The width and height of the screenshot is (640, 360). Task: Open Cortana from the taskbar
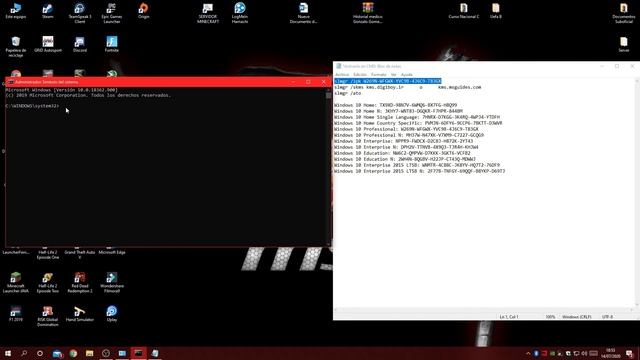pos(40,353)
